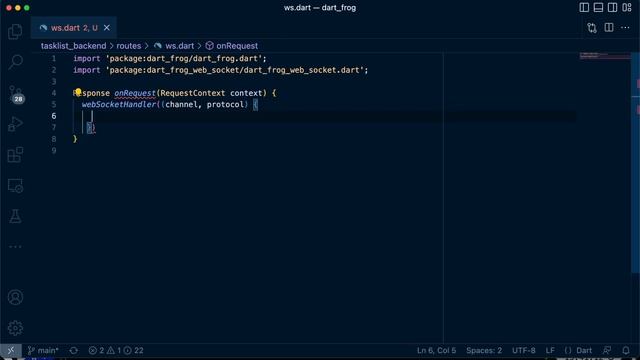The width and height of the screenshot is (640, 360).
Task: Open notifications bell
Action: coord(626,350)
